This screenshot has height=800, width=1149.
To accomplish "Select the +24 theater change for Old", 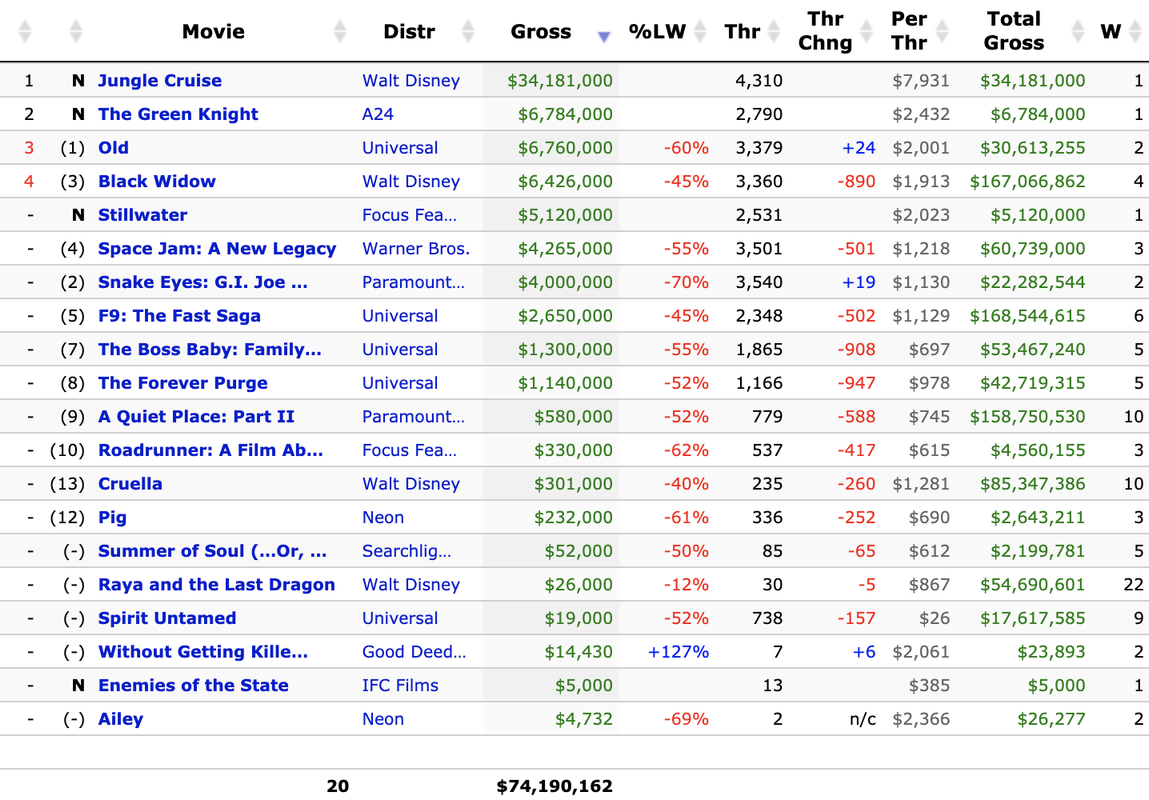I will click(x=859, y=148).
